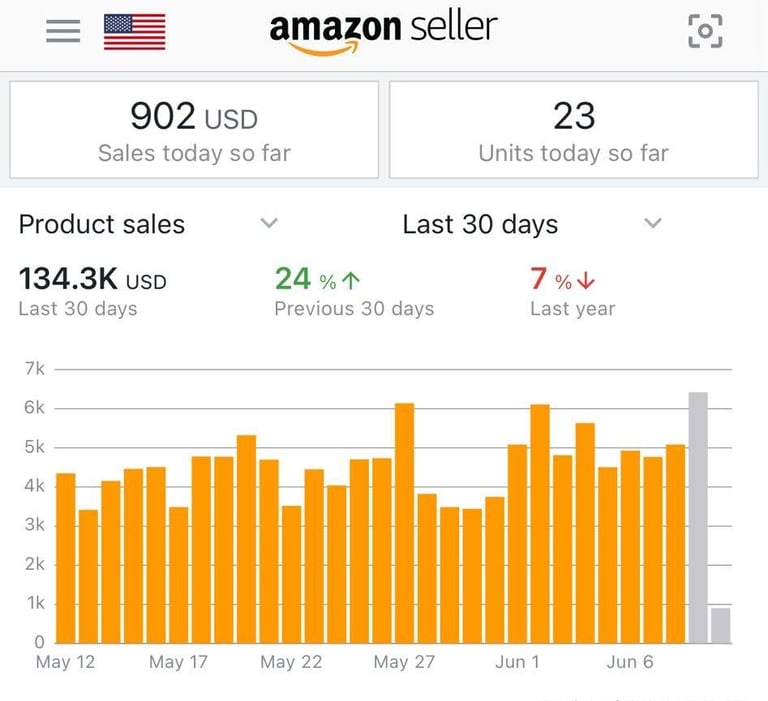Tap the Jun 1 axis label
Image resolution: width=768 pixels, height=701 pixels.
[x=517, y=662]
